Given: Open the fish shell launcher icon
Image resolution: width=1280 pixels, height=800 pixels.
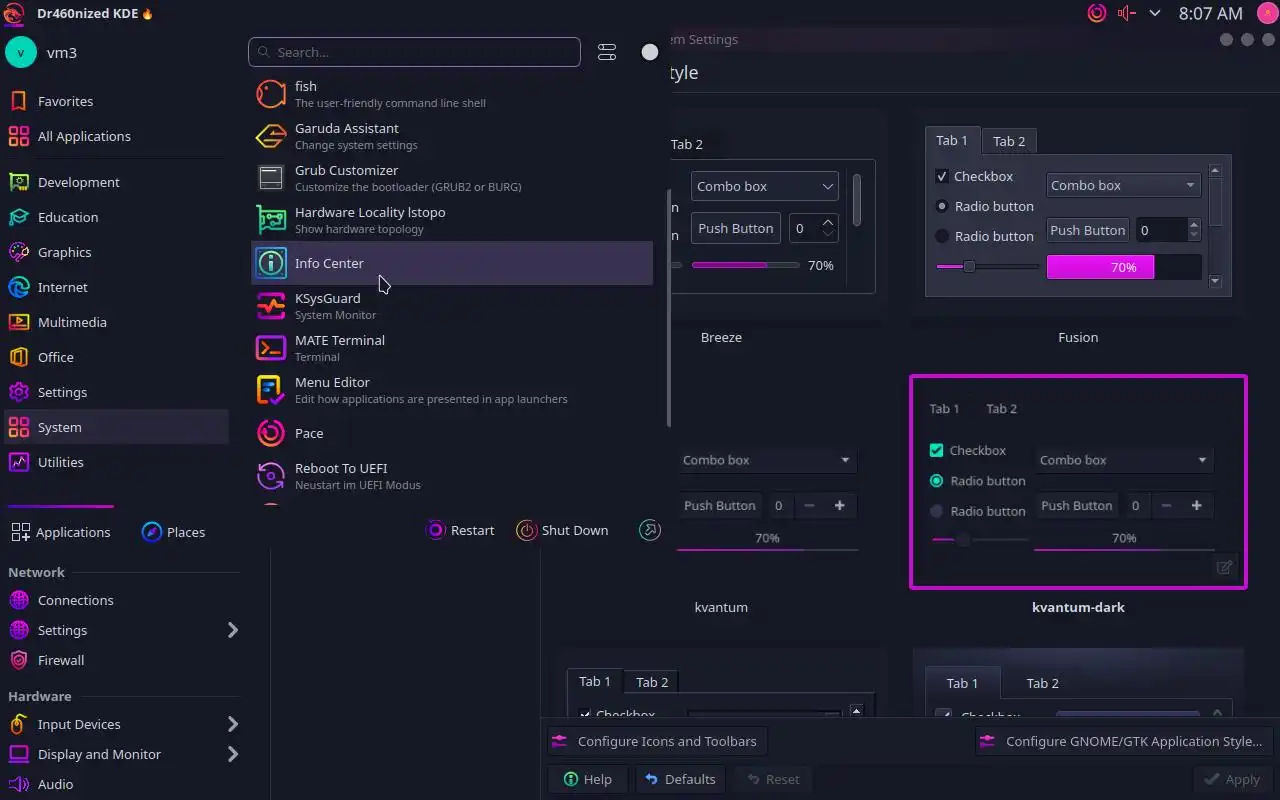Looking at the screenshot, I should (271, 94).
